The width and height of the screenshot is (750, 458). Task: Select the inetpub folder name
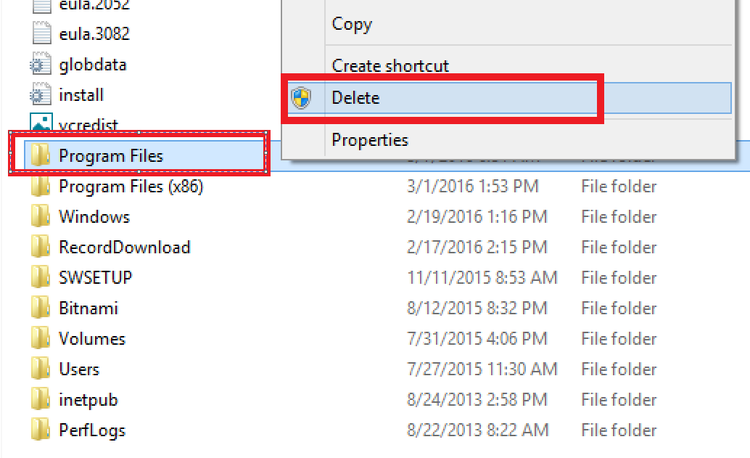tap(88, 400)
